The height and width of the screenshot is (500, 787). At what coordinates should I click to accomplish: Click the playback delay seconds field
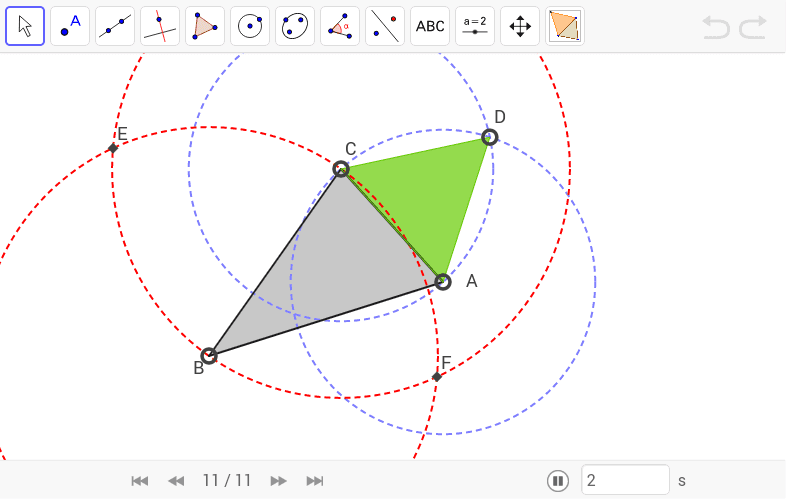[x=625, y=480]
